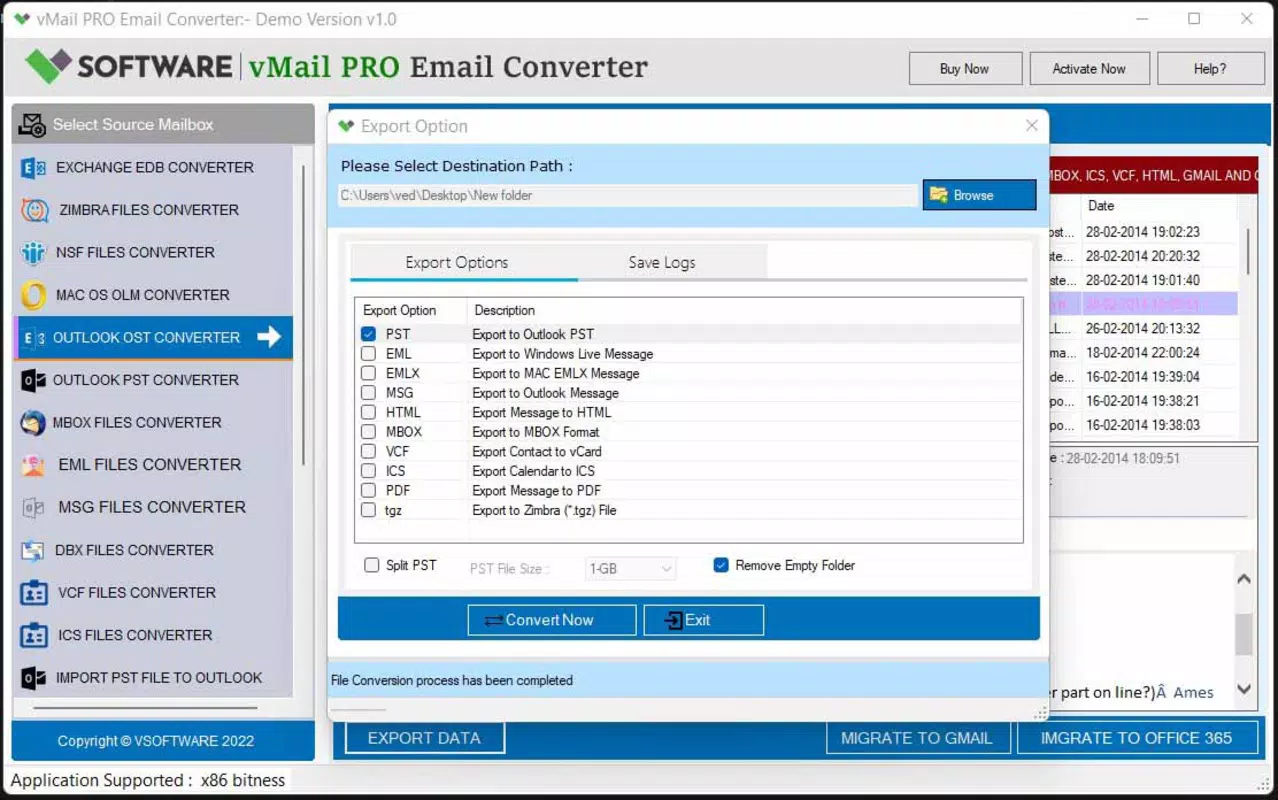Click the Export Option column header
Image resolution: width=1278 pixels, height=800 pixels.
click(x=412, y=310)
